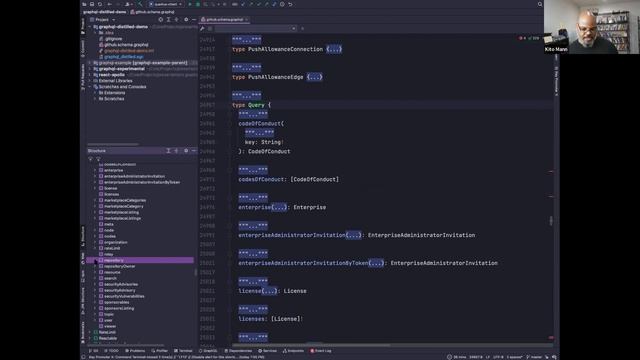
Task: Expand the Extensions folder under Scratches
Action: pyautogui.click(x=95, y=93)
